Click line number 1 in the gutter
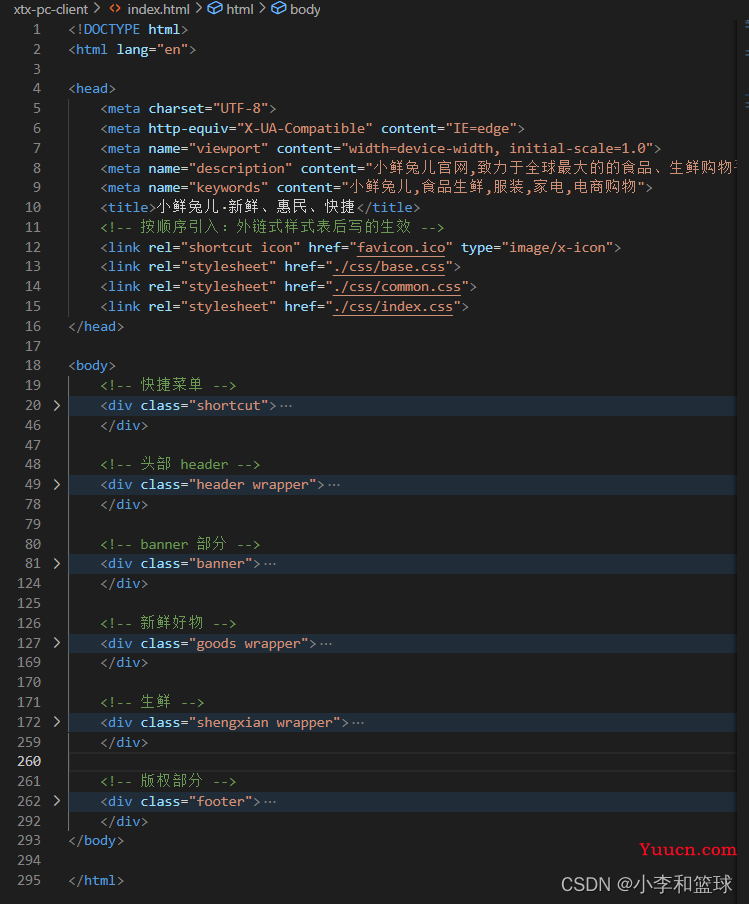The height and width of the screenshot is (904, 749). (x=37, y=29)
